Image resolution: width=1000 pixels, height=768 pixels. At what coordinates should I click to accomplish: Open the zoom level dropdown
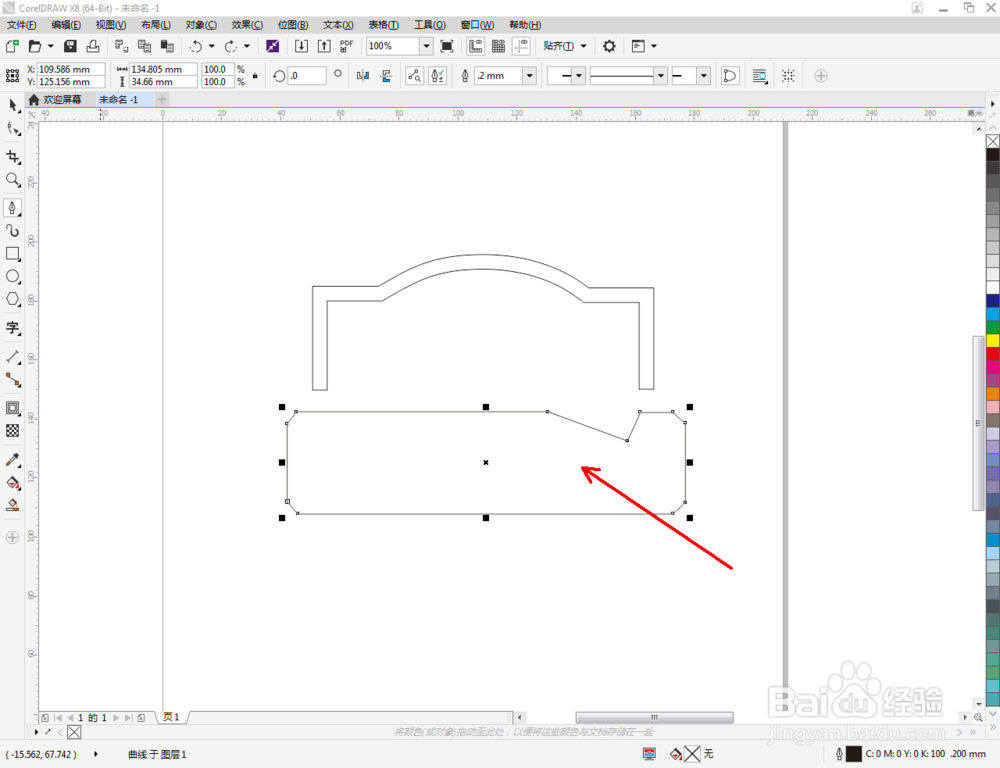pyautogui.click(x=426, y=46)
